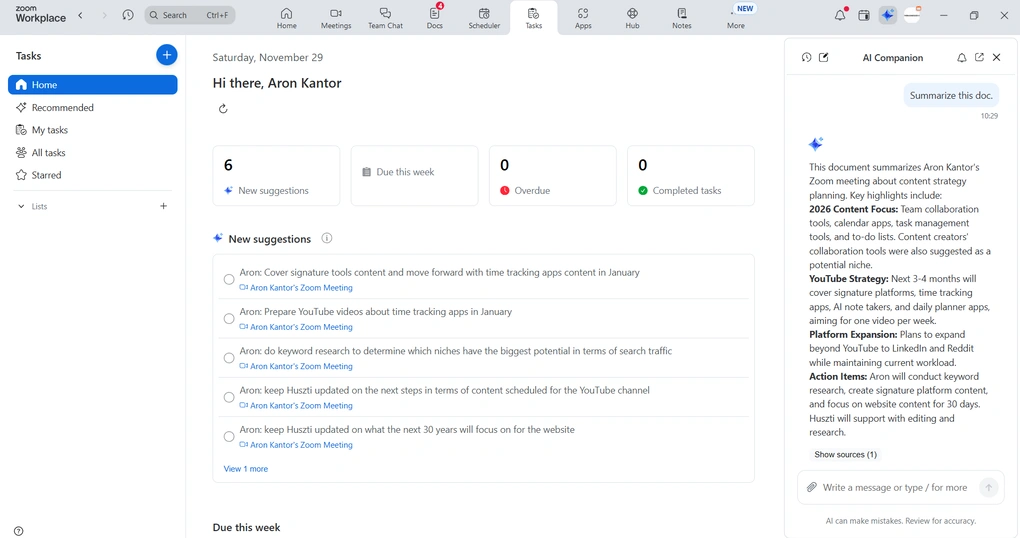Open the 6 New suggestions card

point(276,176)
